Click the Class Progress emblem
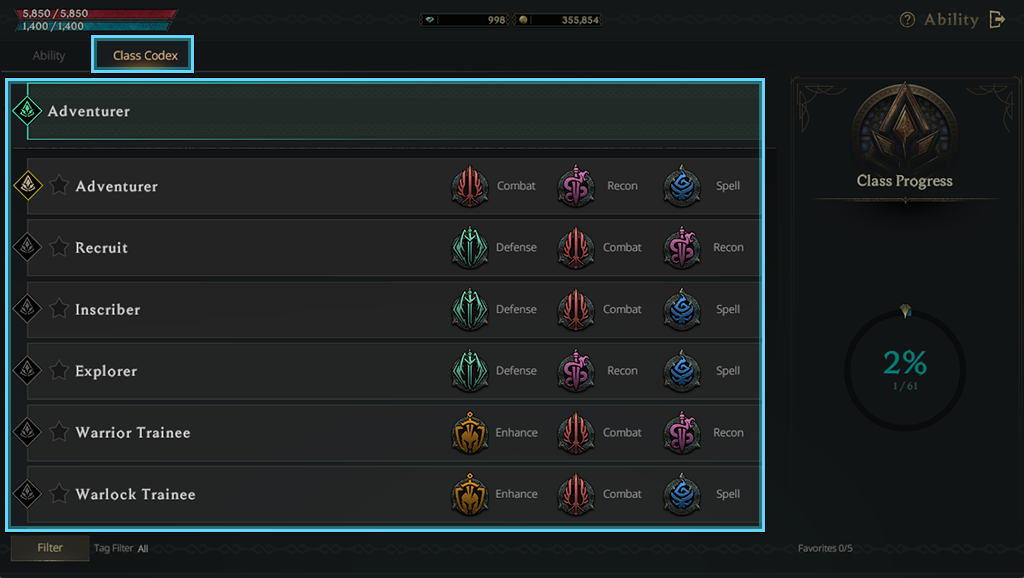Viewport: 1024px width, 578px height. [904, 127]
